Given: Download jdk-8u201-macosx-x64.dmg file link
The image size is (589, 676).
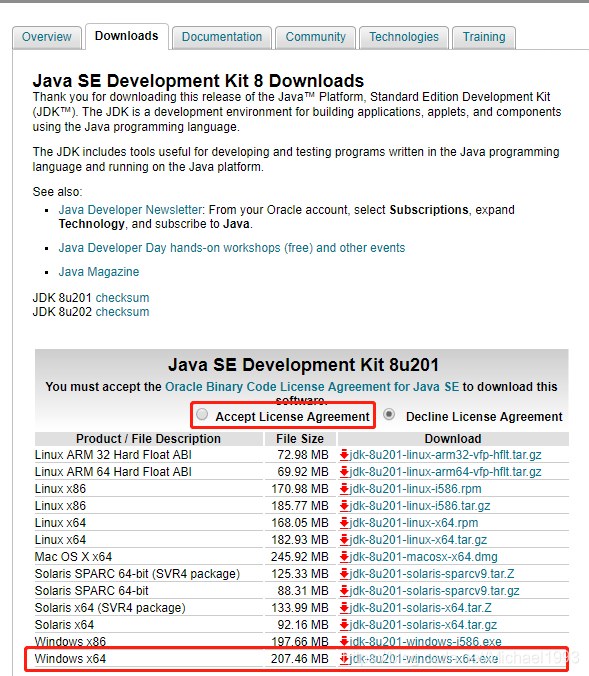Looking at the screenshot, I should point(423,557).
